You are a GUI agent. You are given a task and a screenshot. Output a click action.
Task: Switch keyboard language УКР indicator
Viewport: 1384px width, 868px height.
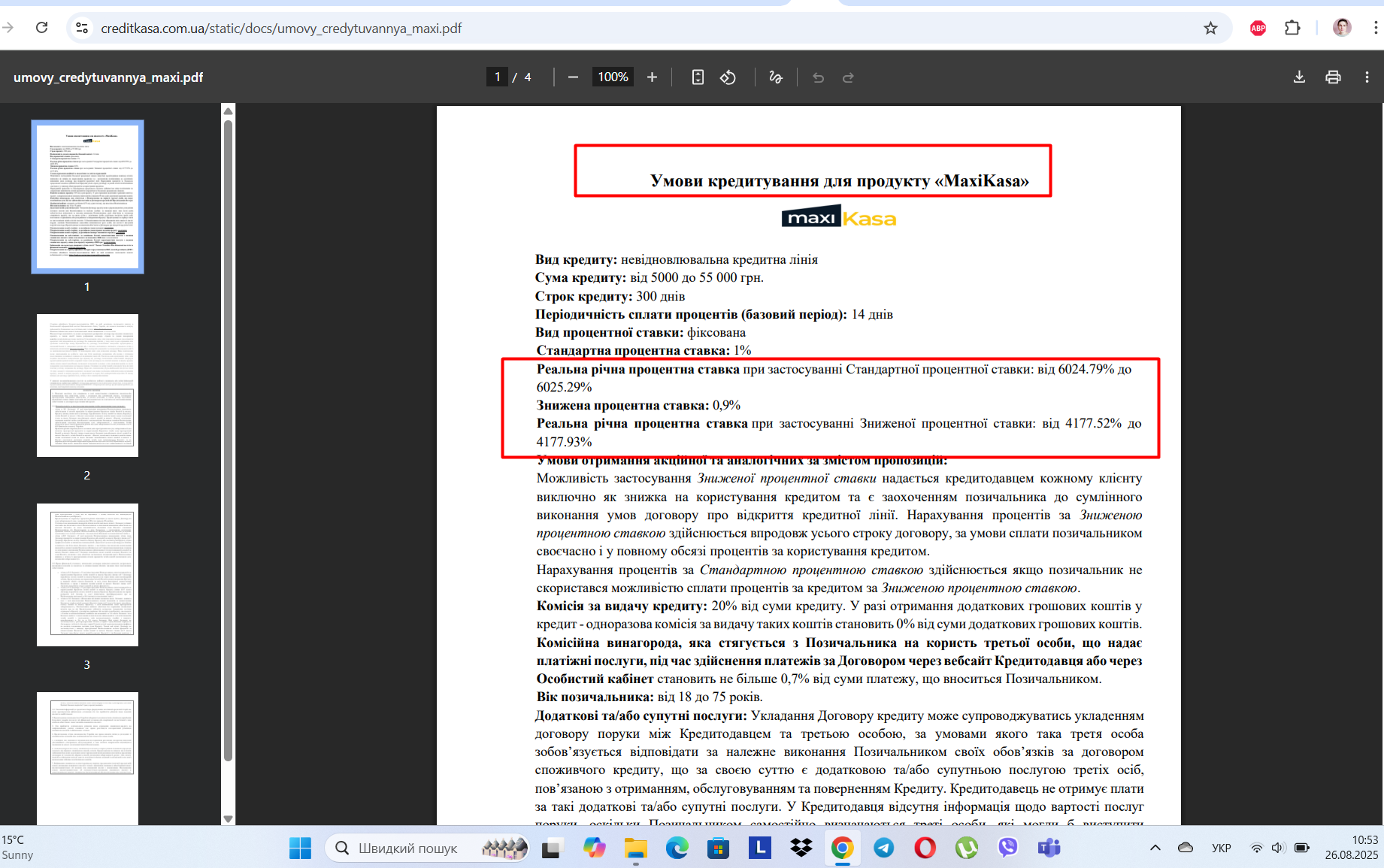[1222, 848]
